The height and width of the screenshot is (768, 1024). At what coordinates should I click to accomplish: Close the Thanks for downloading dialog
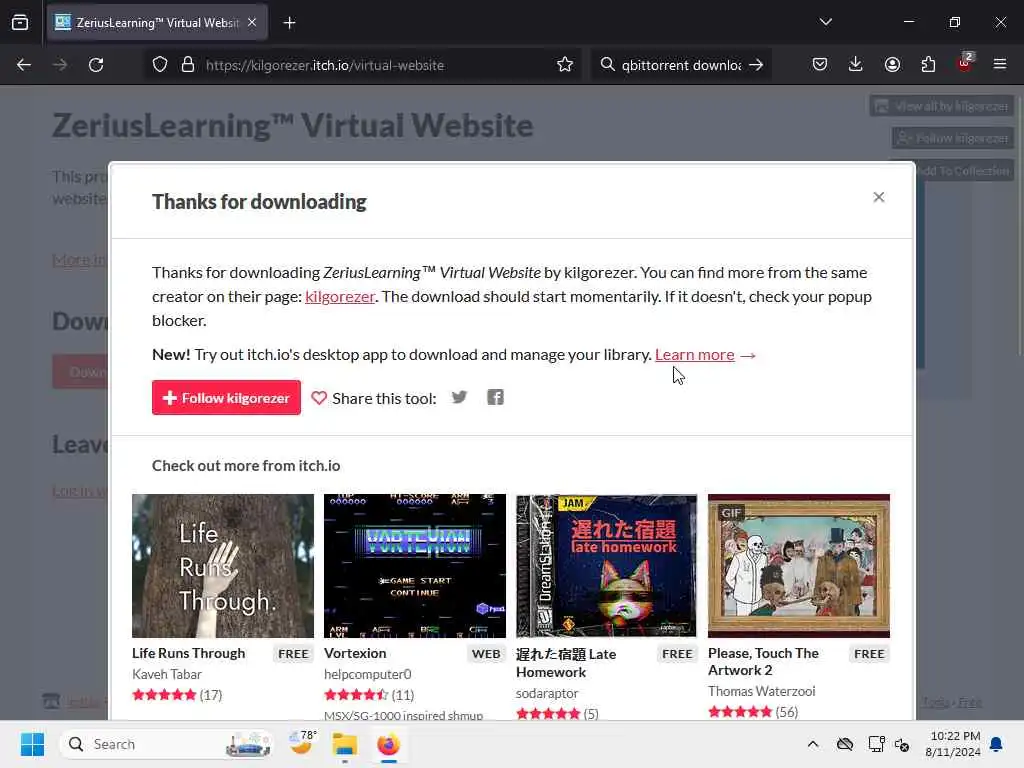(878, 197)
